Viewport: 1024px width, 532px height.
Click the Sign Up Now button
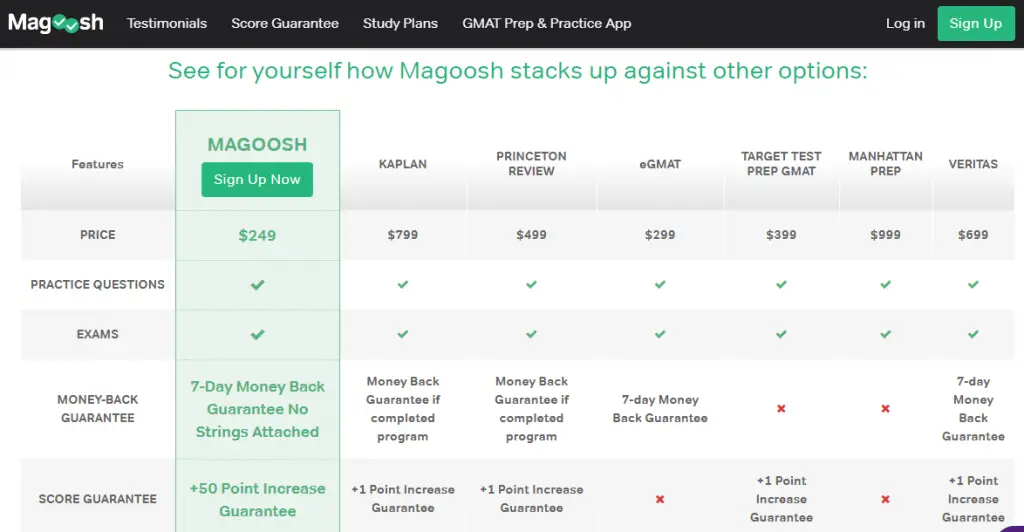point(257,180)
